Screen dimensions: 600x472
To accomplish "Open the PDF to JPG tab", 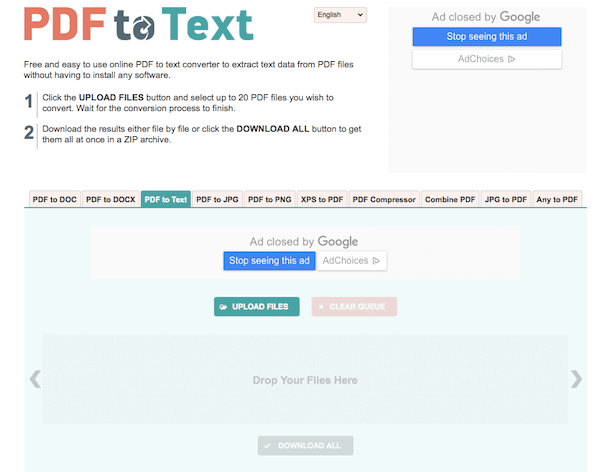I will click(x=217, y=199).
